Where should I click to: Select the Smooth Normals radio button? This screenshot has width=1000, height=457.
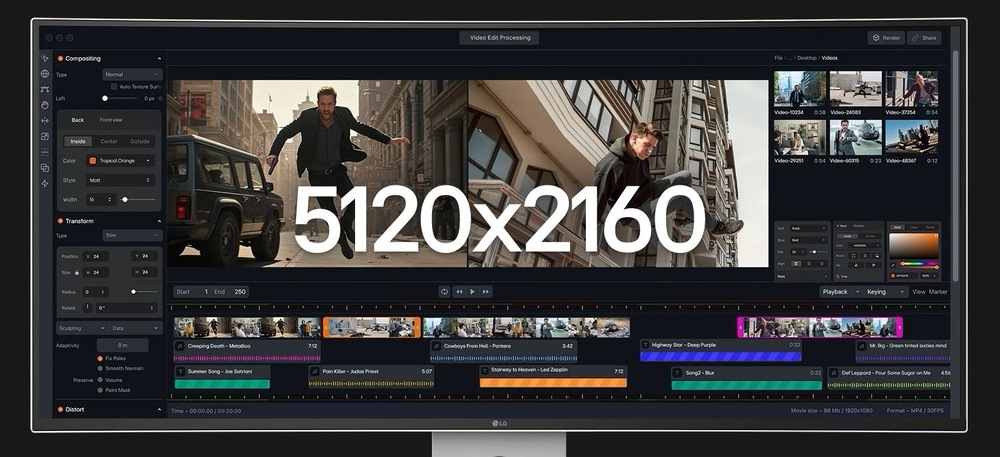click(x=100, y=368)
